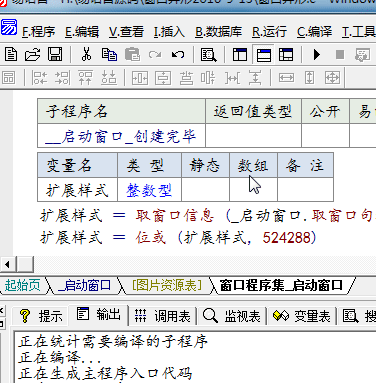Switch to the [图片资源表] tab
The image size is (376, 383).
click(x=167, y=285)
